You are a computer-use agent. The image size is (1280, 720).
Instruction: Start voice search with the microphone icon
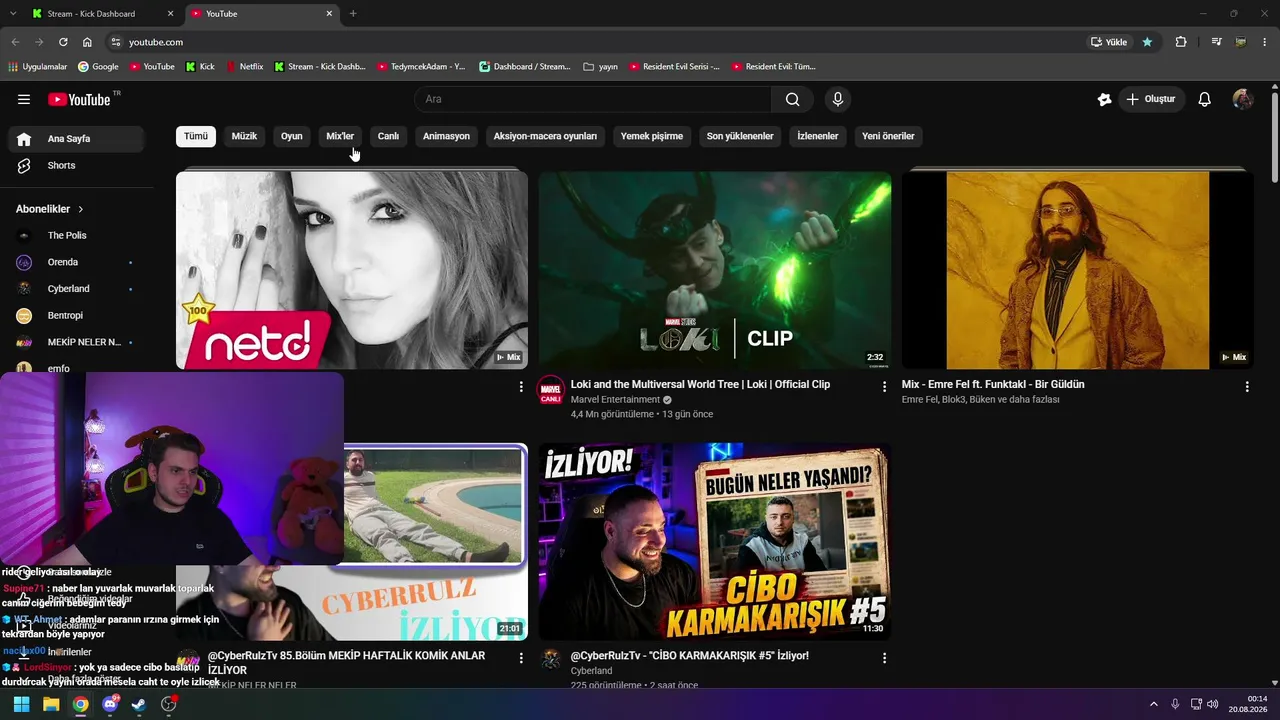coord(838,99)
